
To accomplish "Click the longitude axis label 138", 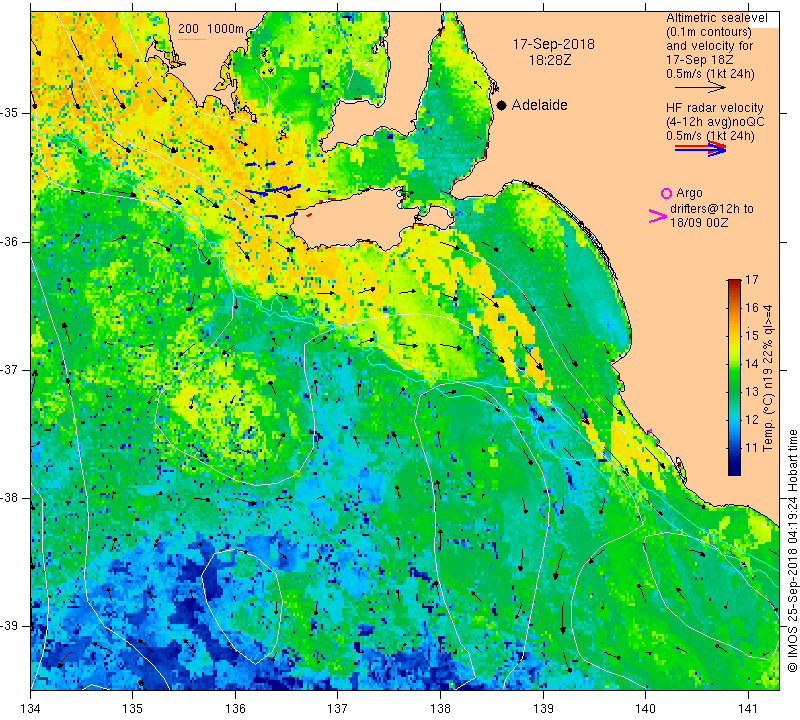I will pyautogui.click(x=440, y=709).
